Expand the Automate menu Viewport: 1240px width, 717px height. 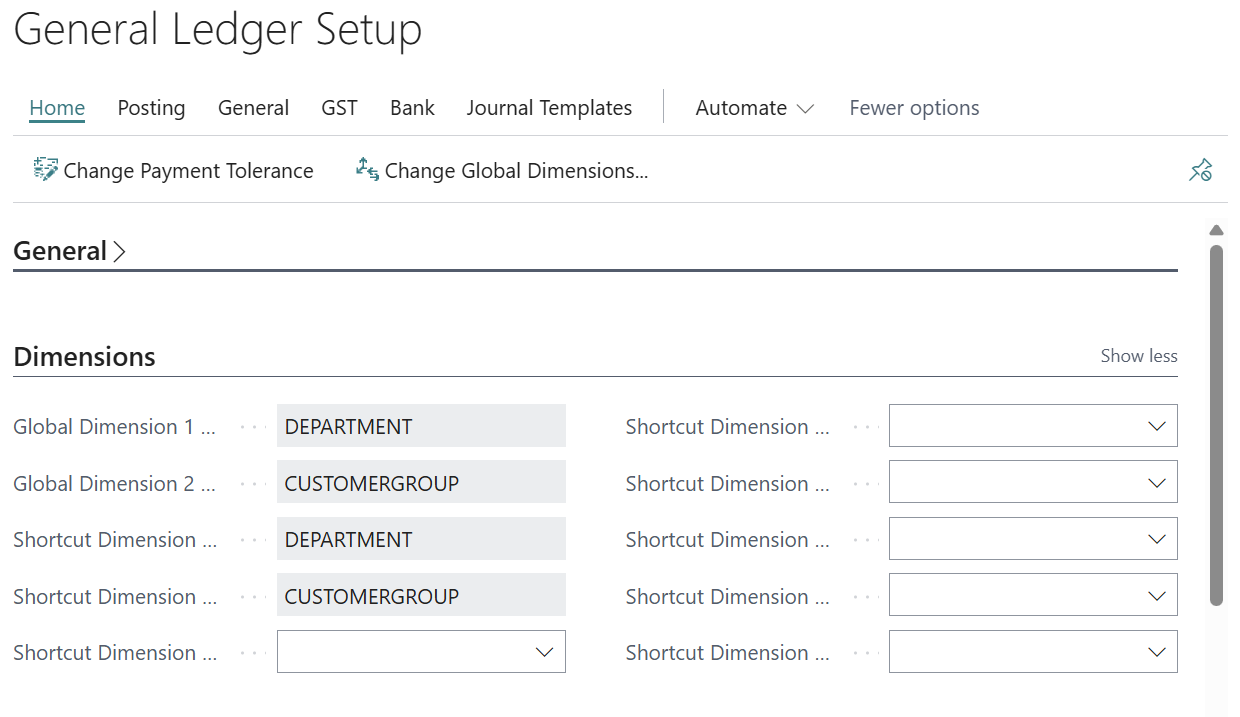[x=755, y=108]
